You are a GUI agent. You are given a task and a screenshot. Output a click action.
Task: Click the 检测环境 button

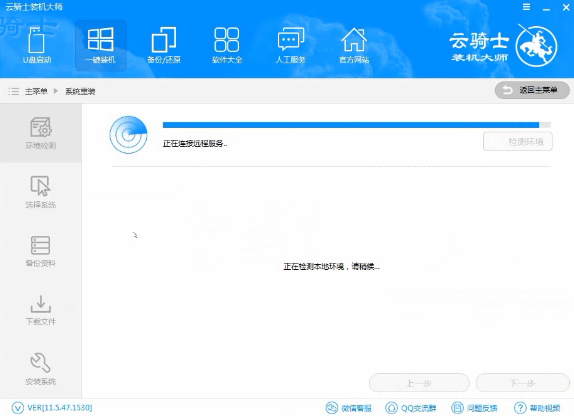pos(518,141)
